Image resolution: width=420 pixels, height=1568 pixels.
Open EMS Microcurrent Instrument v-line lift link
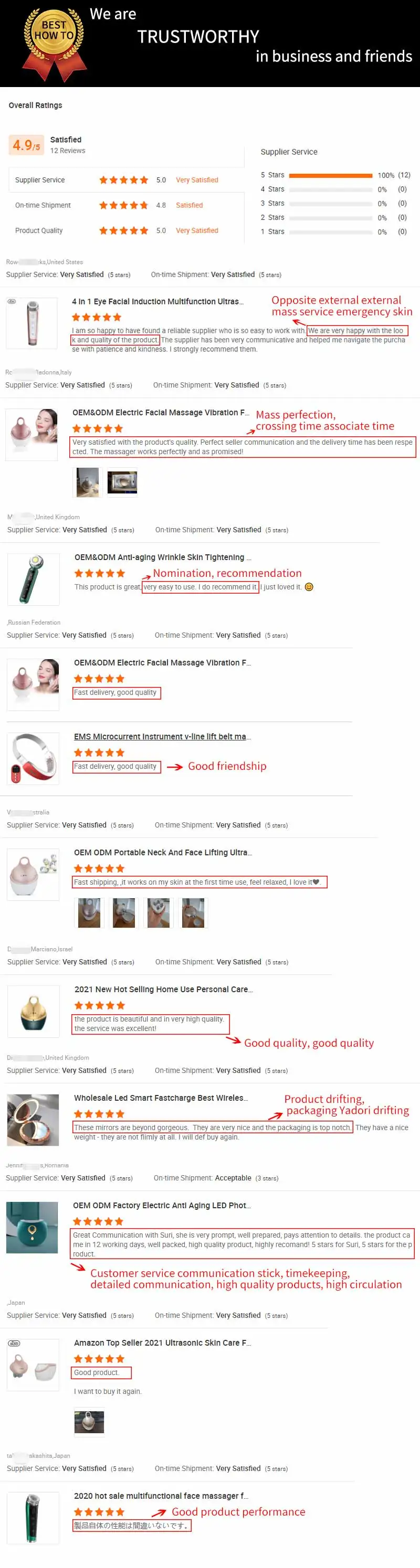162,736
